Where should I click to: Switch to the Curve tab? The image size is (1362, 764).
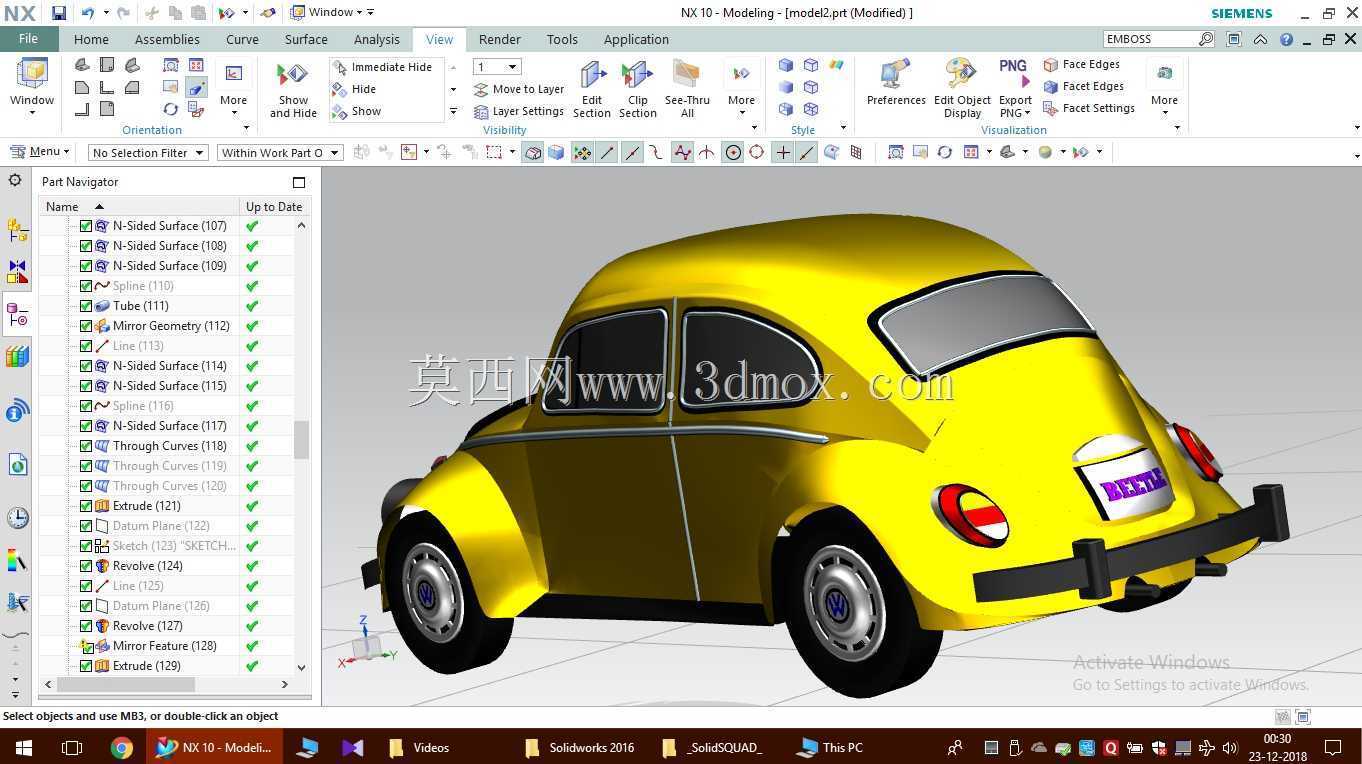point(242,39)
